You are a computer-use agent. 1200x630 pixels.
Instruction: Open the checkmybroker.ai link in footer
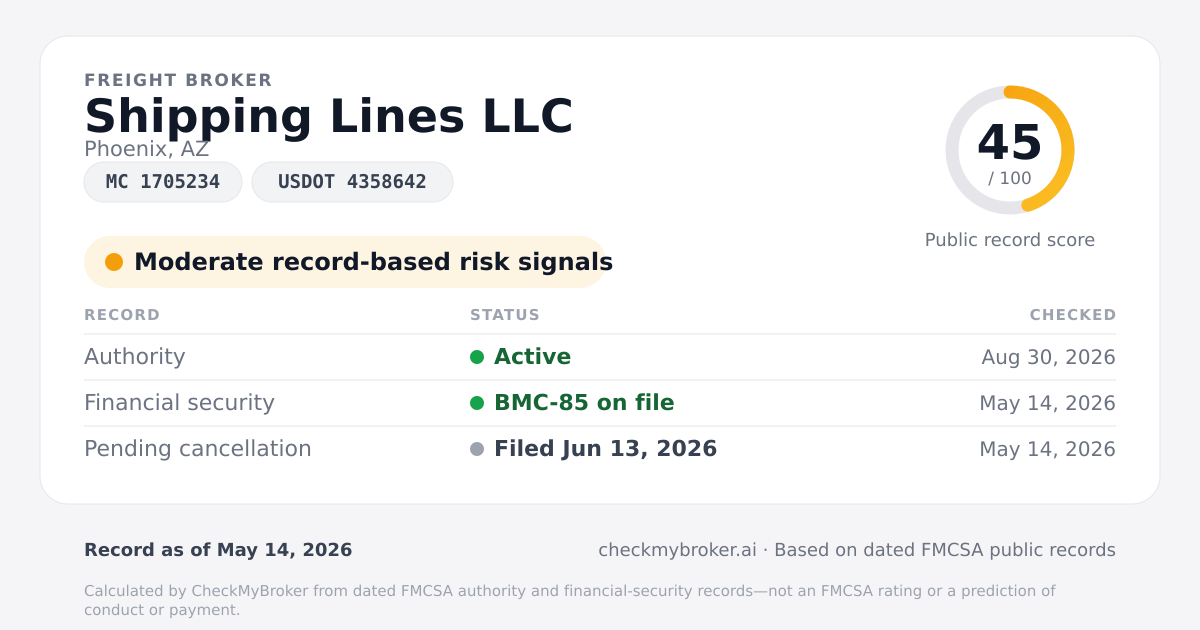click(677, 550)
